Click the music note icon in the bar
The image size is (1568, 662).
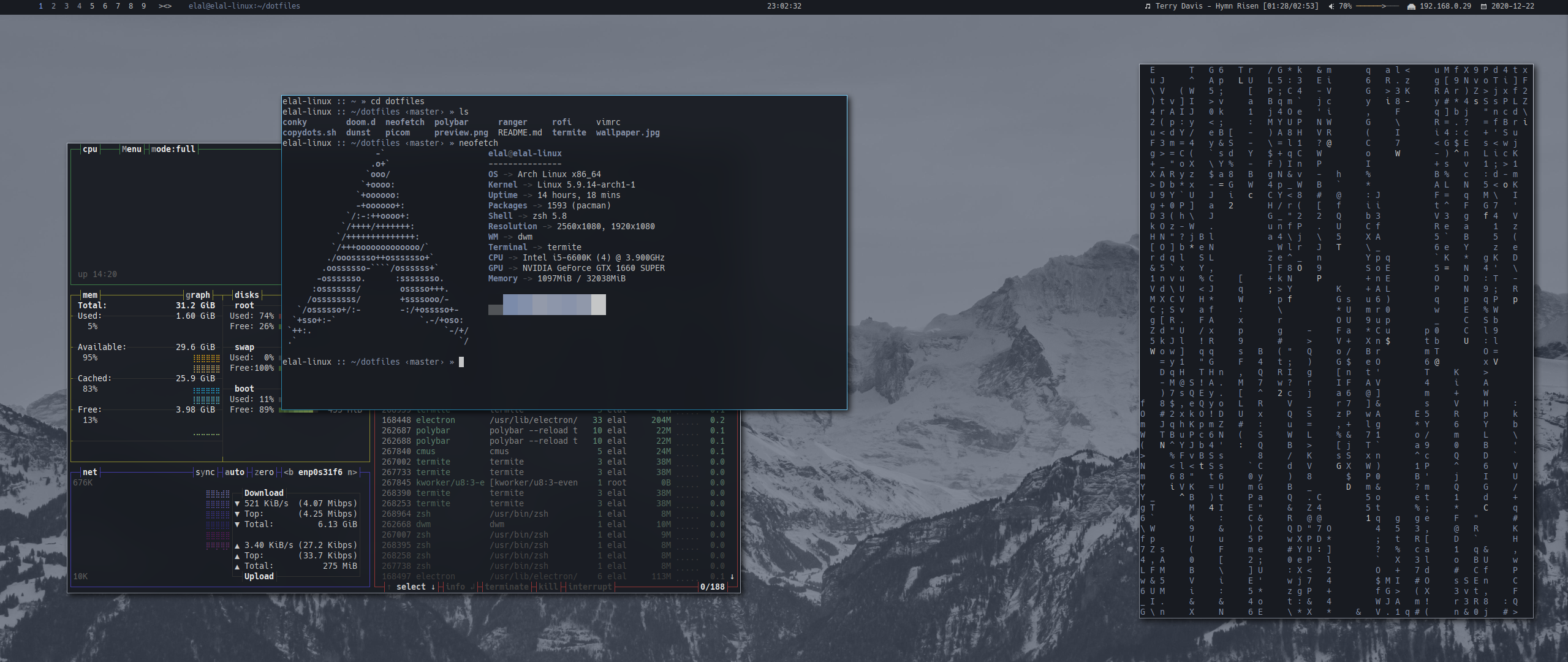tap(1148, 6)
